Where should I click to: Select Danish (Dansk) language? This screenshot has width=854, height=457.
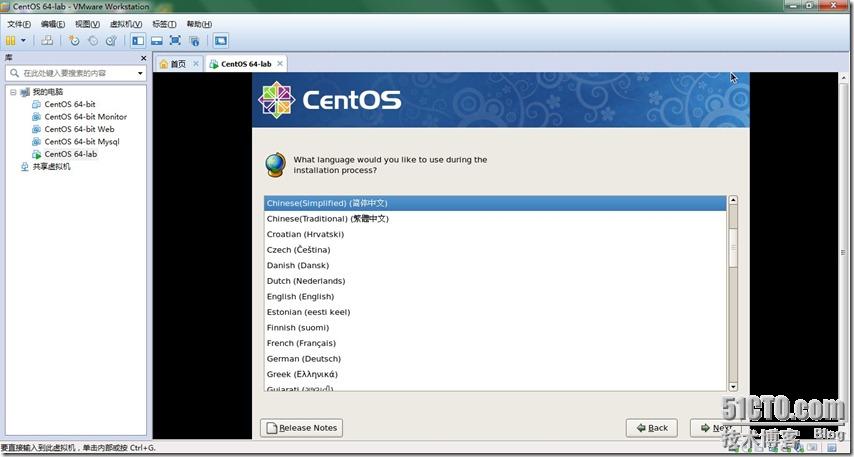click(x=495, y=265)
